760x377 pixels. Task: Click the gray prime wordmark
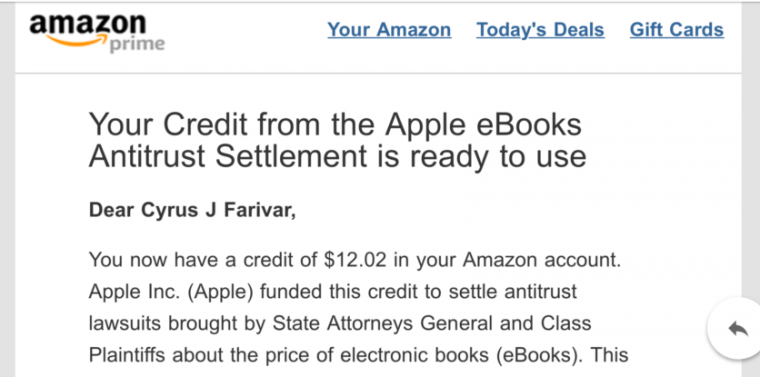pyautogui.click(x=137, y=45)
